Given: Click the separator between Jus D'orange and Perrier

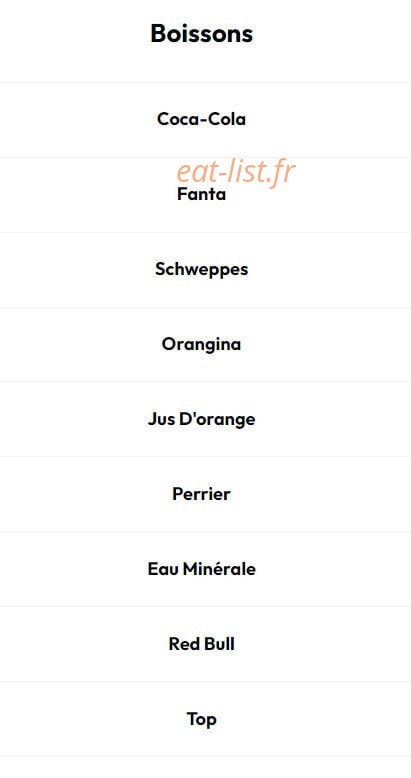Looking at the screenshot, I should click(x=206, y=456).
